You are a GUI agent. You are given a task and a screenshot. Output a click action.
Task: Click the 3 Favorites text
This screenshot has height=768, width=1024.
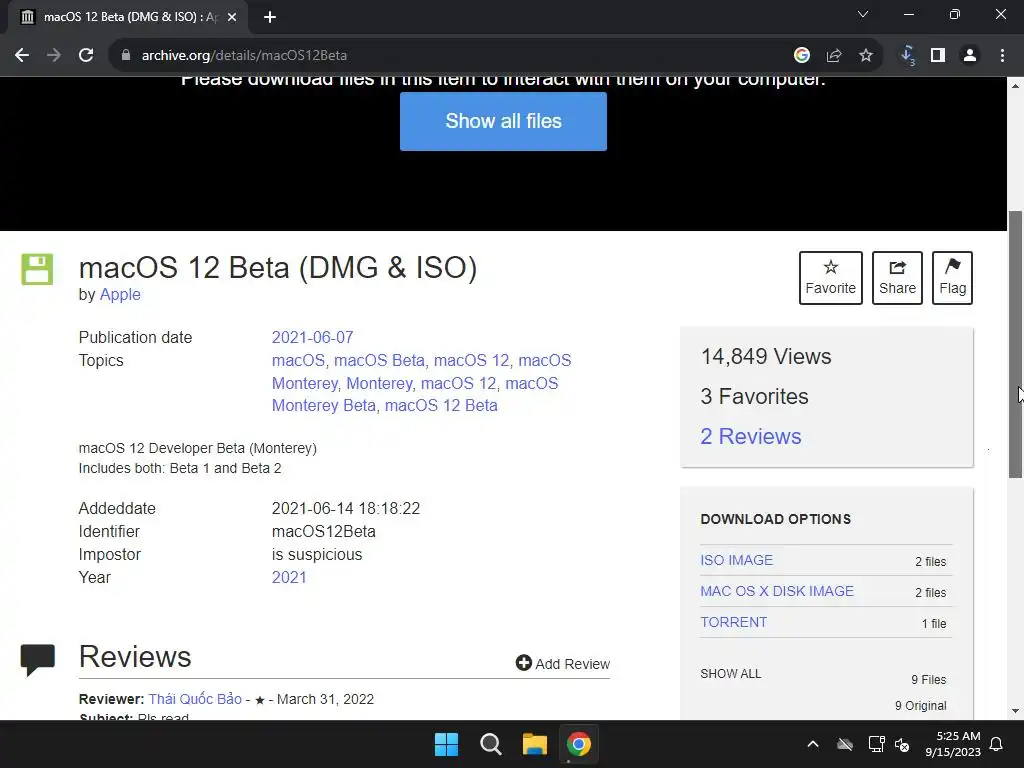click(754, 396)
